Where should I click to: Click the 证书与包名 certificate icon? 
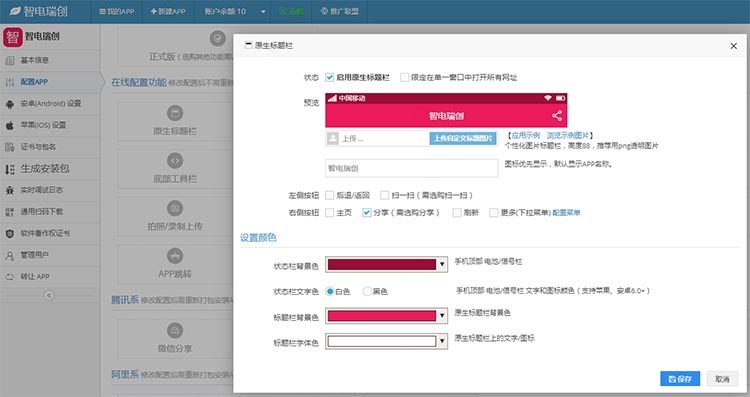[10, 147]
